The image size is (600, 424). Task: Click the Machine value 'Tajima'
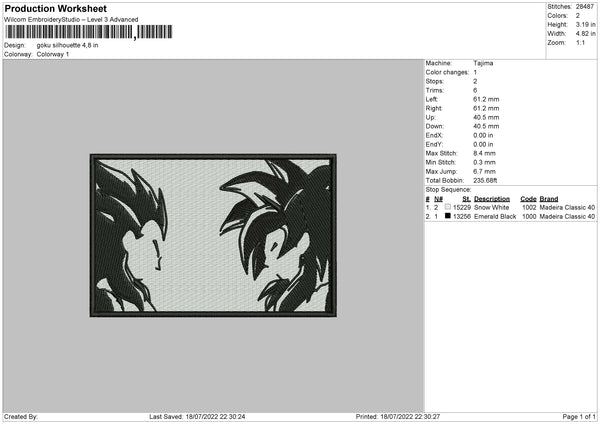pyautogui.click(x=483, y=63)
